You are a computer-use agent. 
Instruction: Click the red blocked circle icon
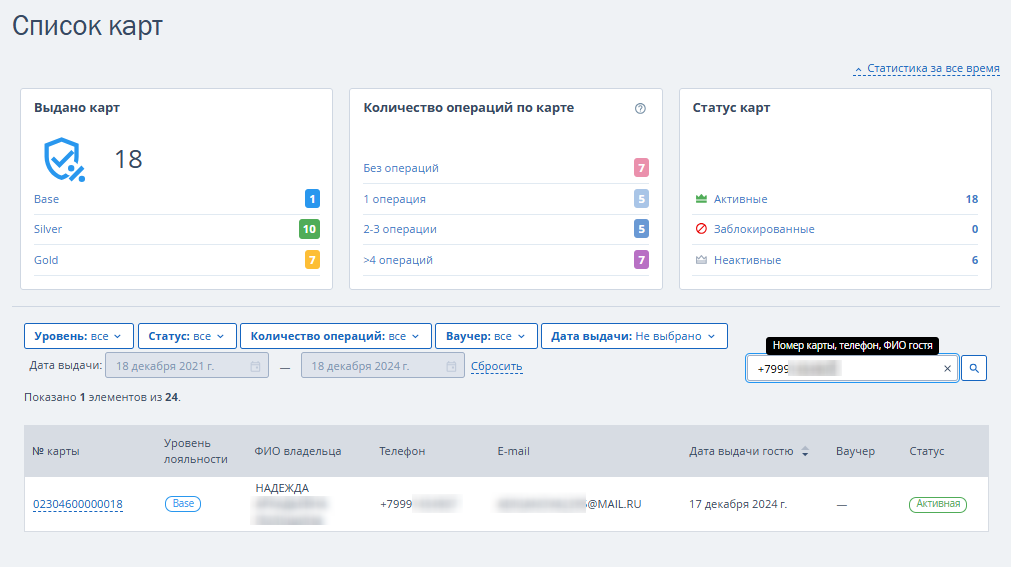coord(702,228)
